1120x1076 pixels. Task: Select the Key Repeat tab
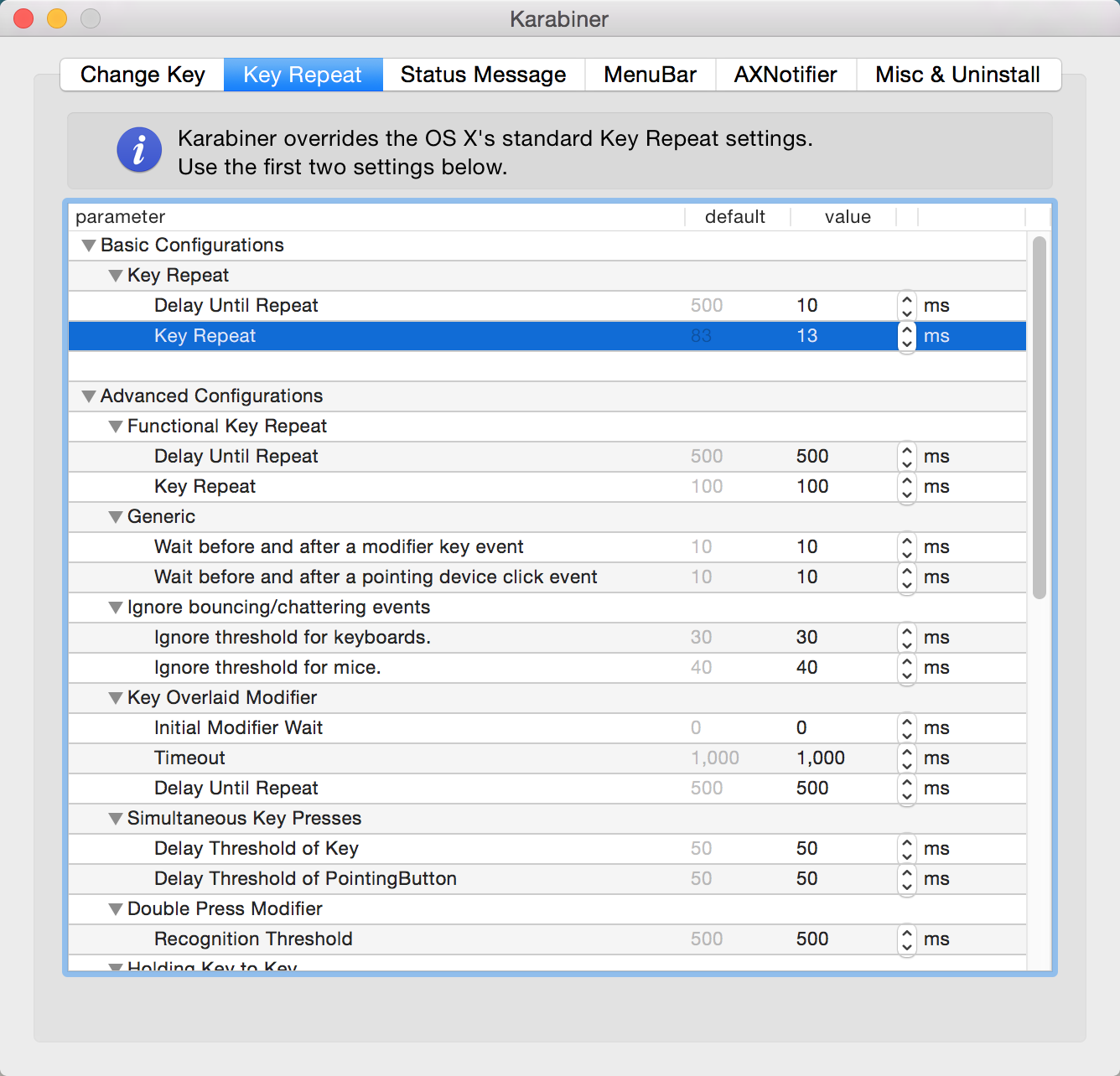[x=303, y=75]
